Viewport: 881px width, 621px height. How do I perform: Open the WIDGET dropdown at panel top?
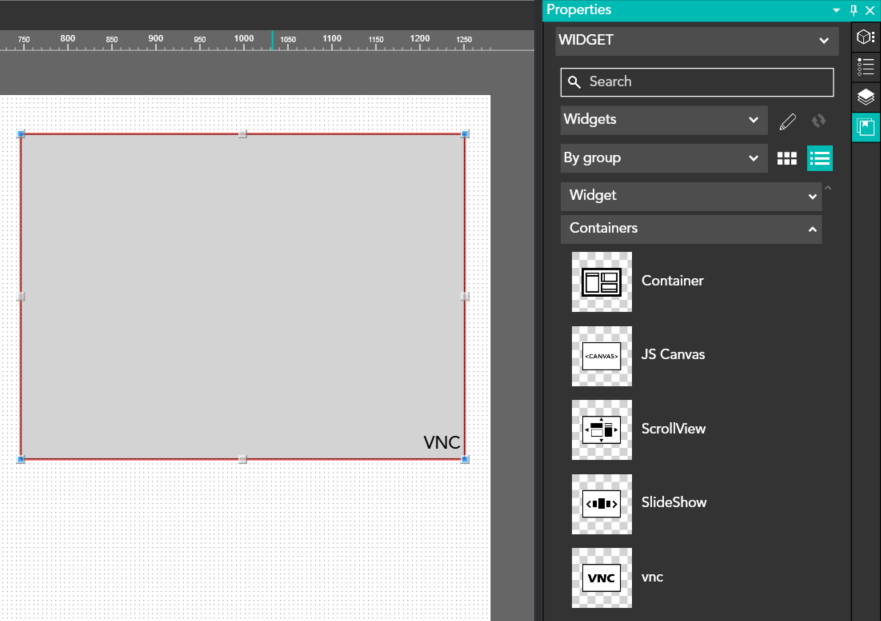pyautogui.click(x=696, y=41)
